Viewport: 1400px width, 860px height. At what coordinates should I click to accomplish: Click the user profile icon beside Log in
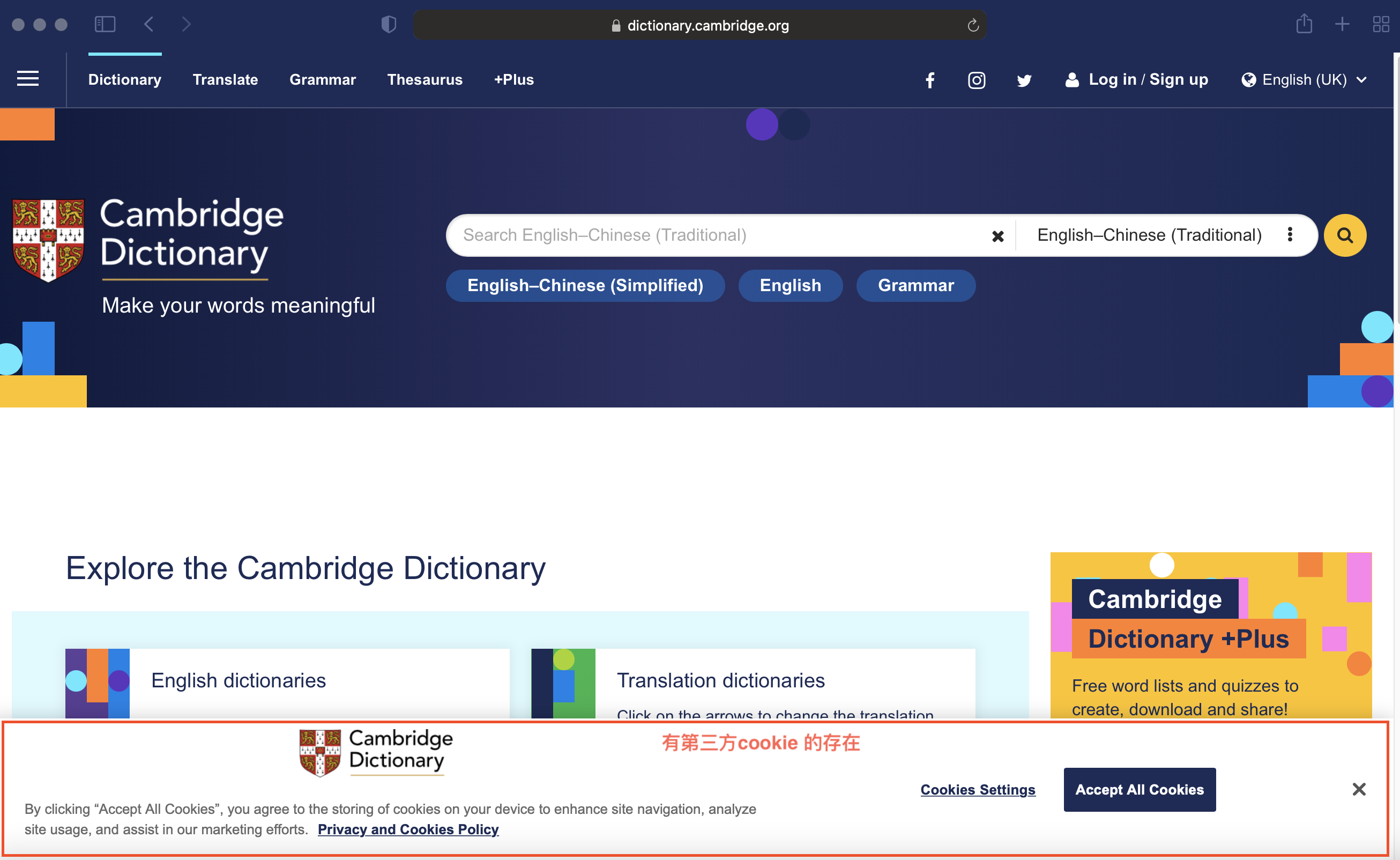click(1072, 80)
